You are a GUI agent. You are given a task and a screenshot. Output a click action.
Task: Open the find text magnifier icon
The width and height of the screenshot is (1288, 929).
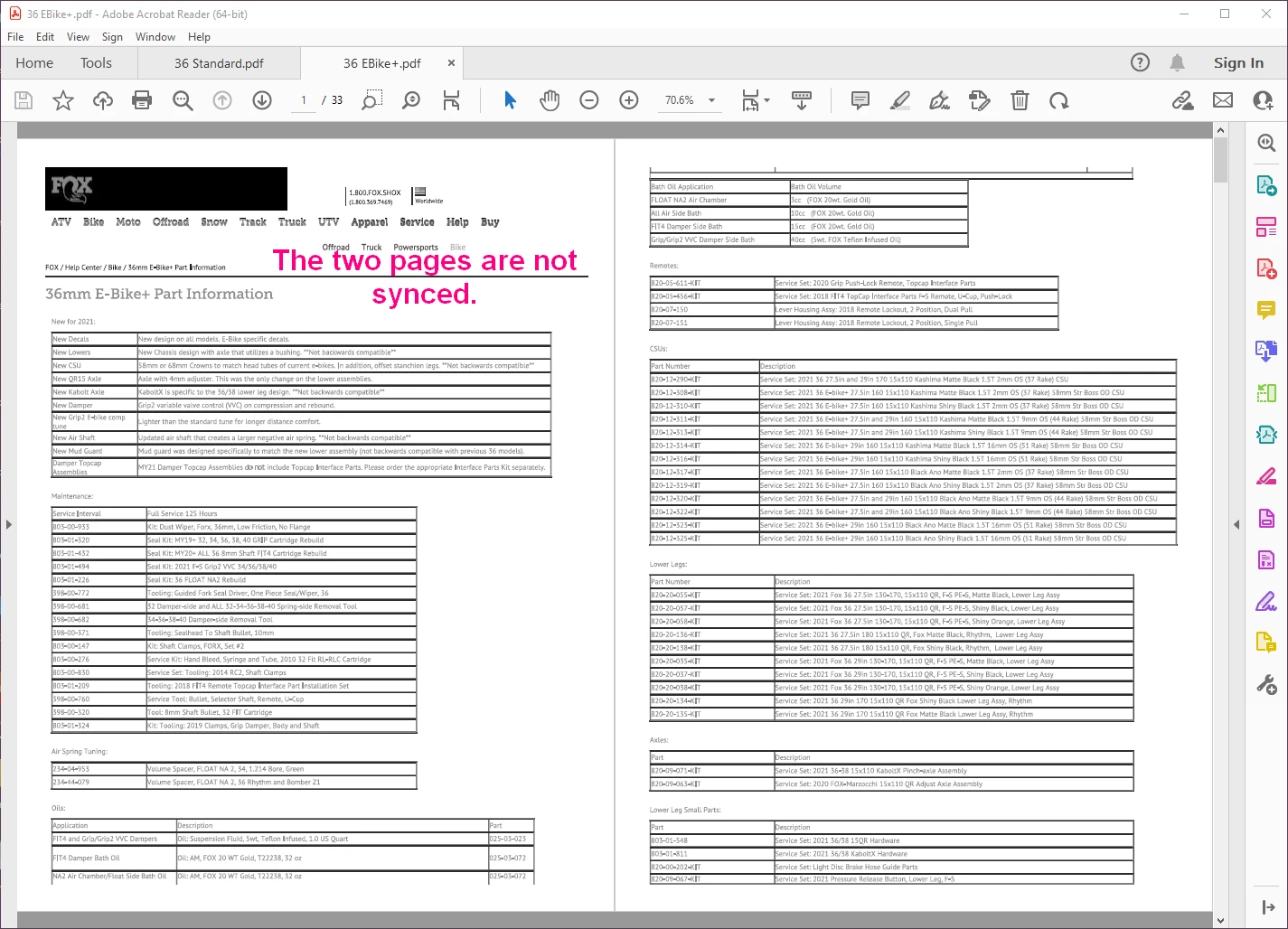click(x=183, y=100)
